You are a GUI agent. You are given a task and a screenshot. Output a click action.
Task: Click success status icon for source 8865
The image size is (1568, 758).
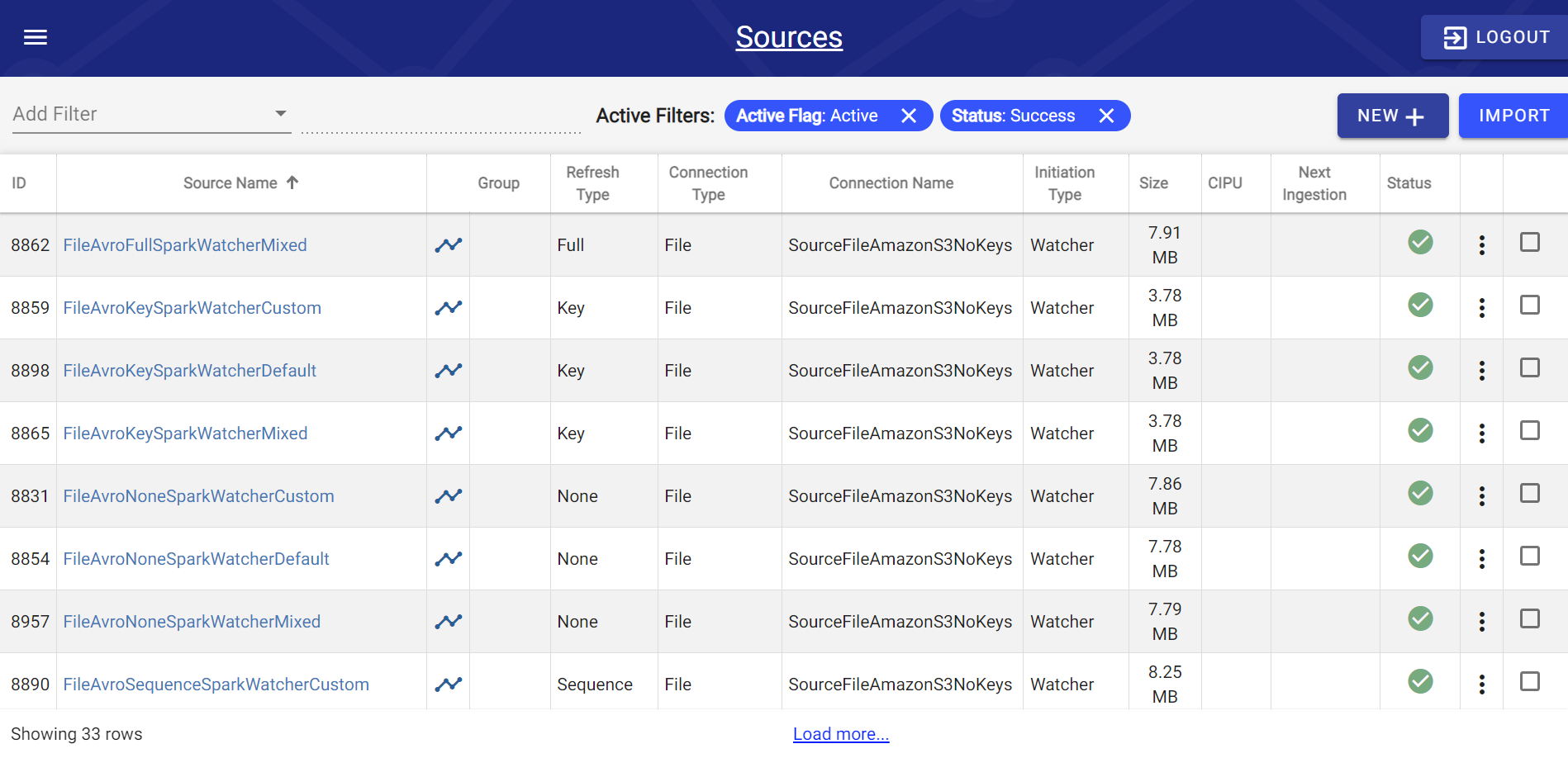click(x=1420, y=430)
